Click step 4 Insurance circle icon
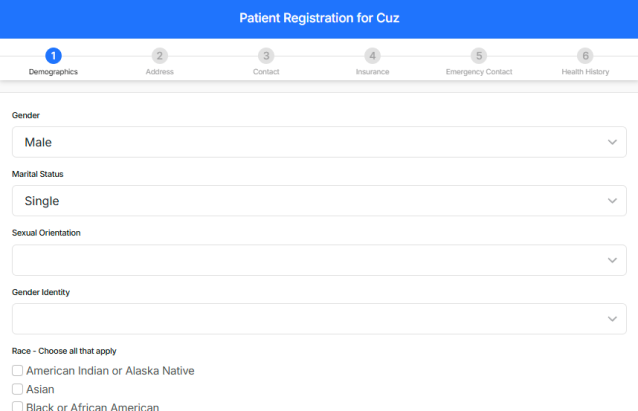638x411 pixels. (x=372, y=56)
